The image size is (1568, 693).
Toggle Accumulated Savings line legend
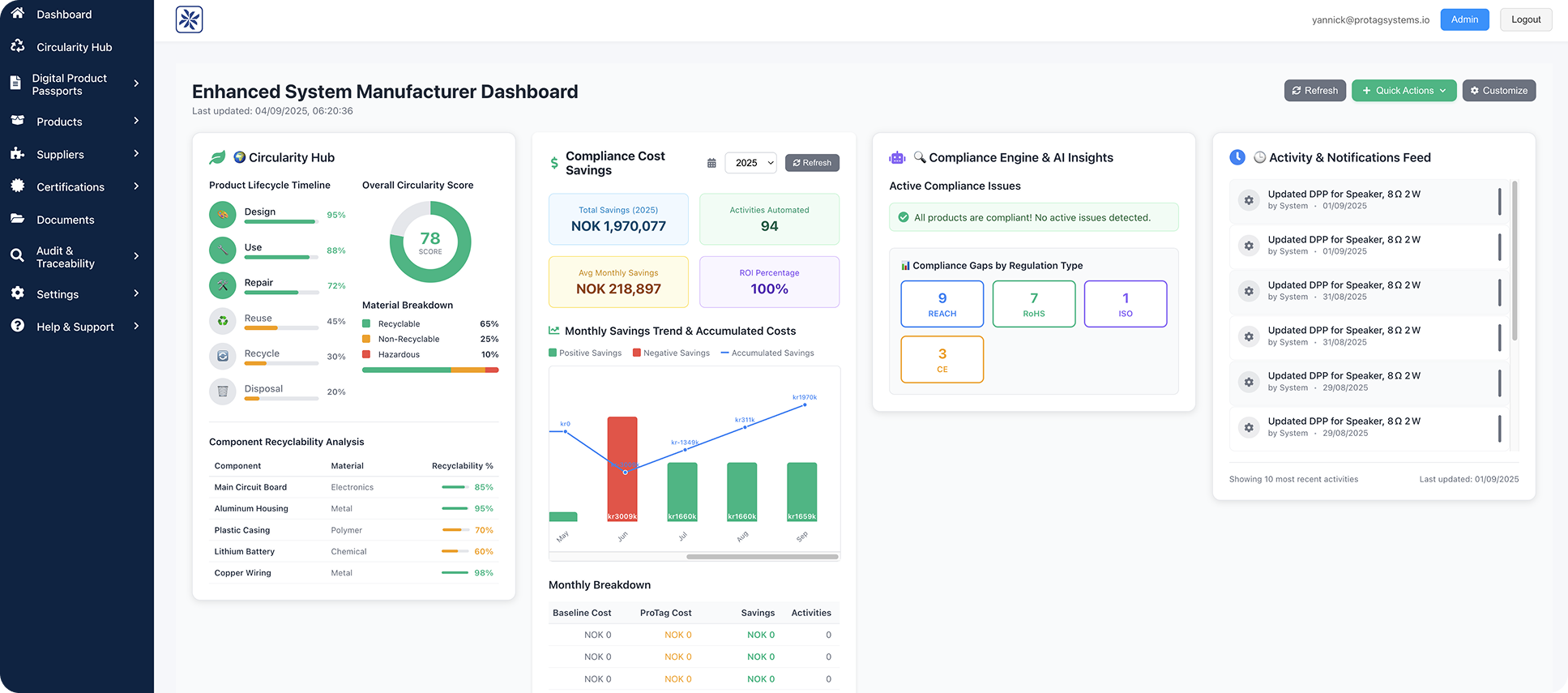pyautogui.click(x=767, y=353)
